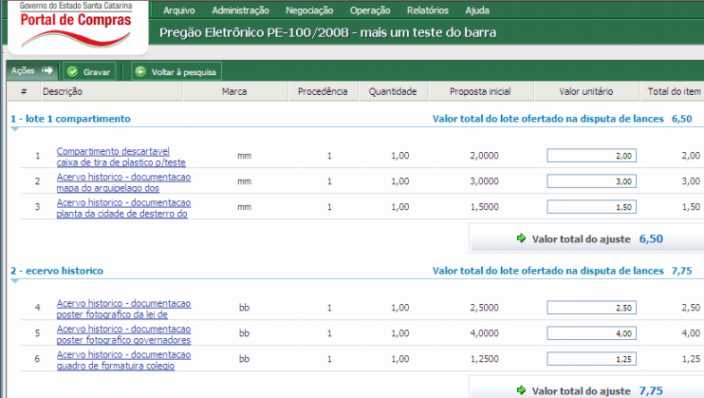The height and width of the screenshot is (398, 704).
Task: Click the Procedência column header
Action: [322, 91]
